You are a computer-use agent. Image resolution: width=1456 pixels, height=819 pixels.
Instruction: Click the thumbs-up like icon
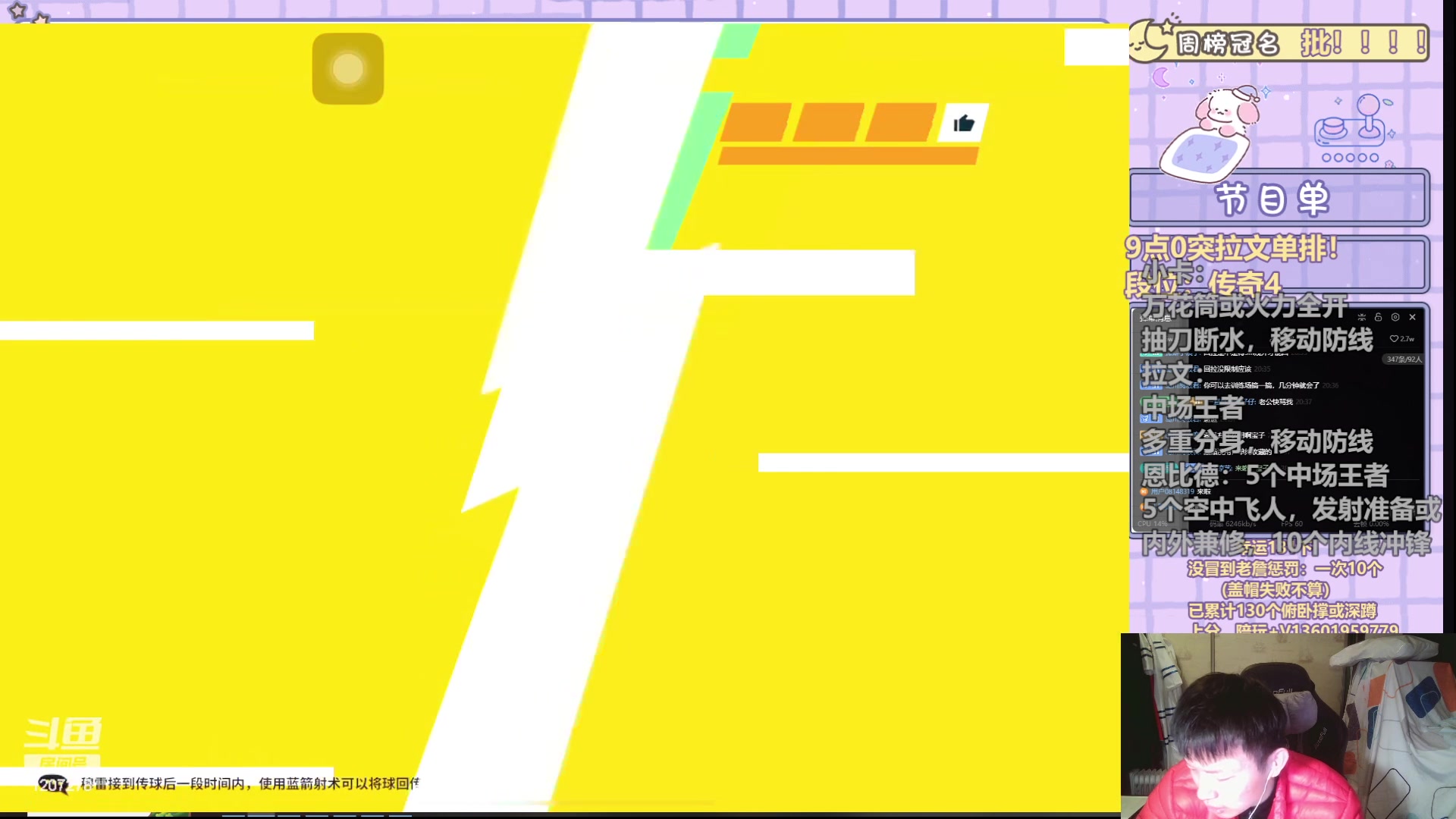coord(964,123)
